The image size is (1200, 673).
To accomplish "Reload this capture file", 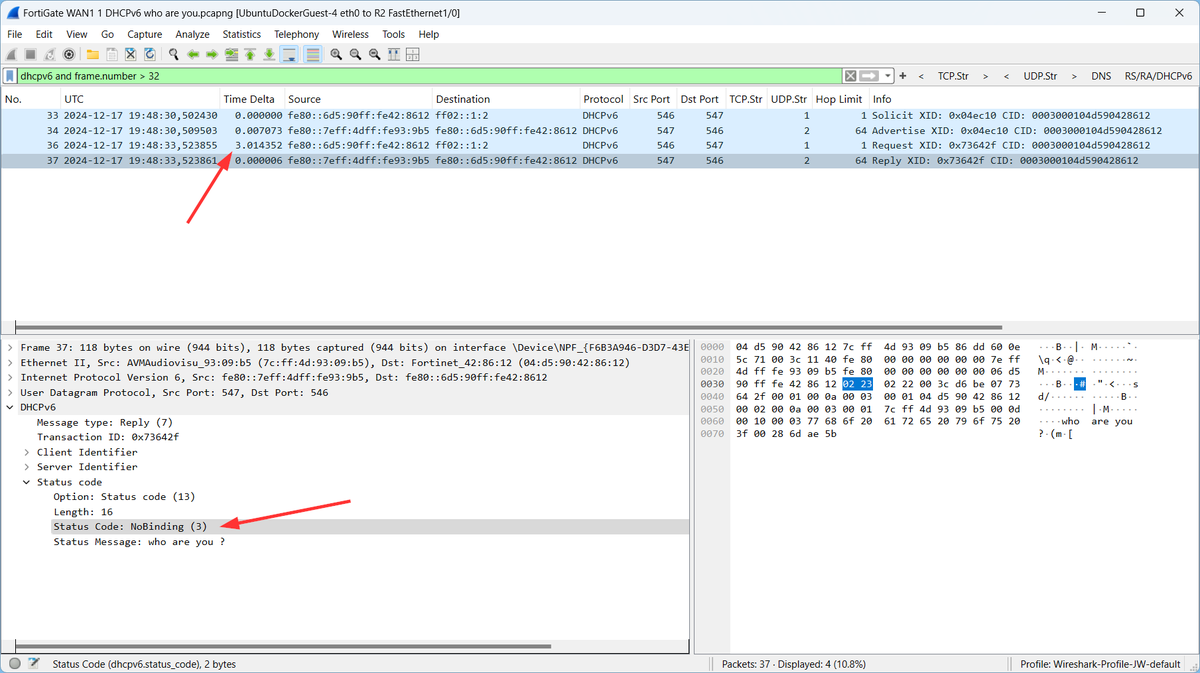I will click(149, 54).
